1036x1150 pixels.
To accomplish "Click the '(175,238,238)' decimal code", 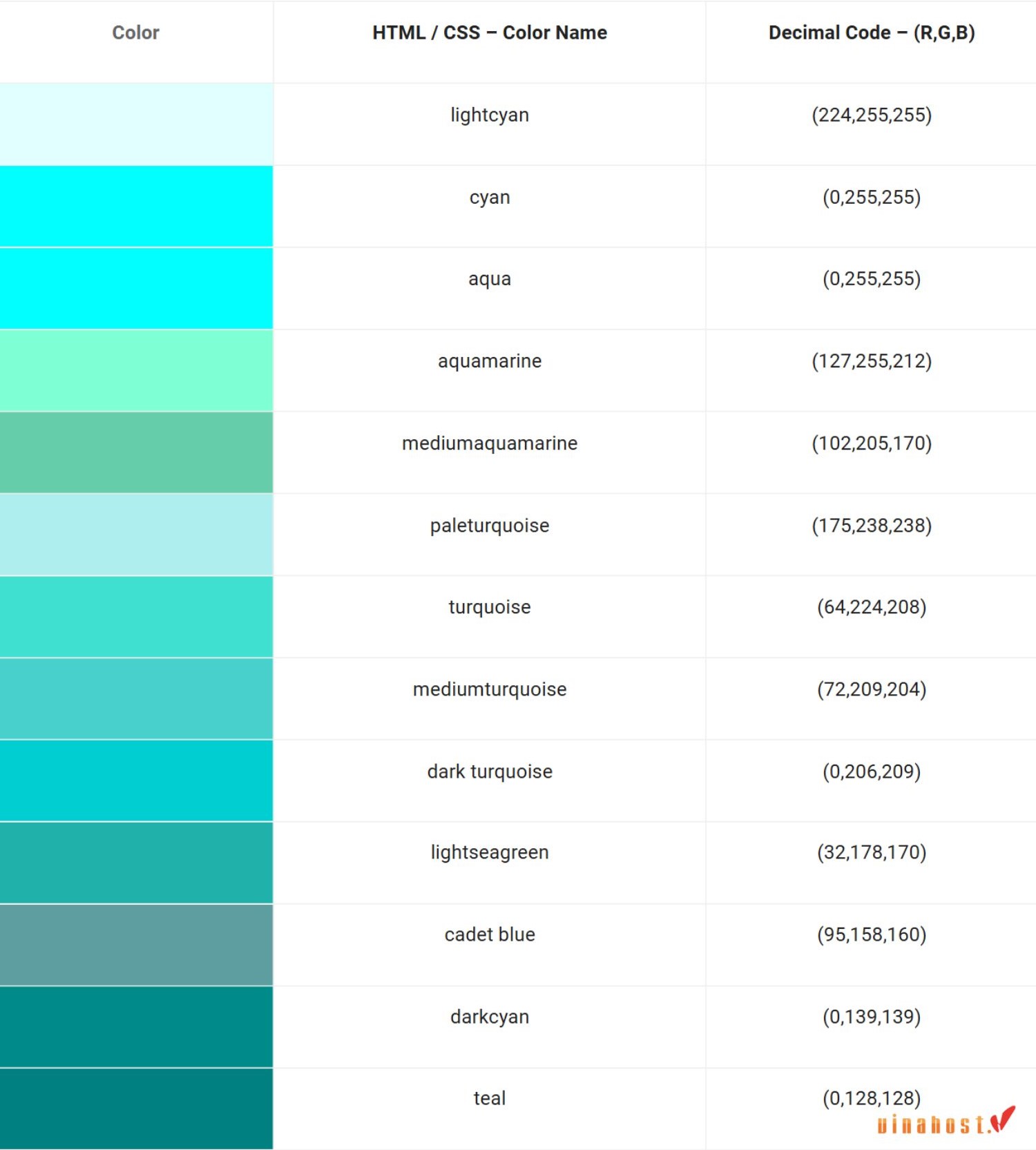I will 872,526.
